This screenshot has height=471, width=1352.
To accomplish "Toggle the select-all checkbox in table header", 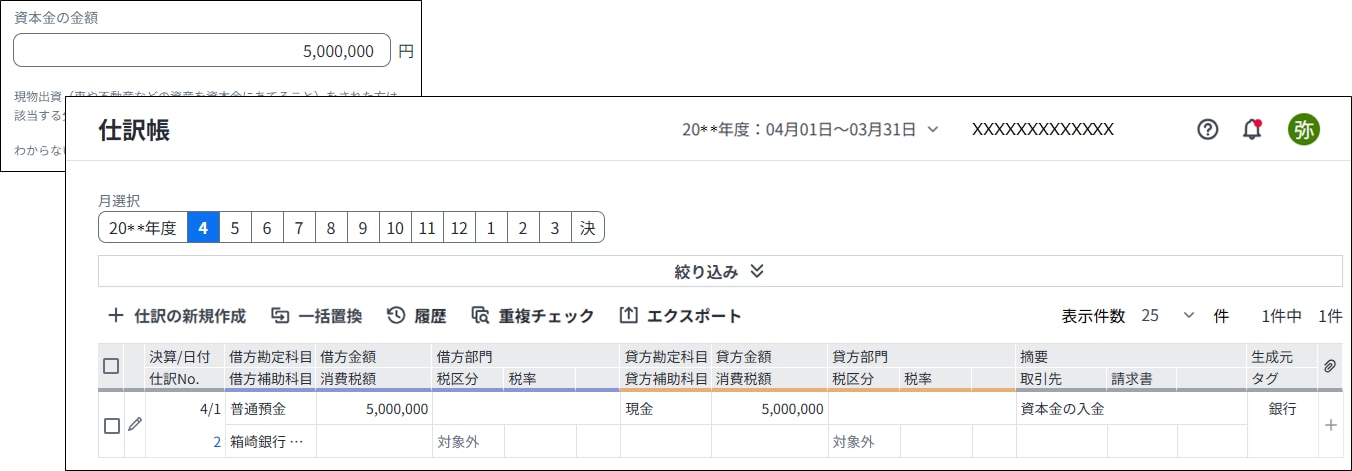I will coord(111,366).
